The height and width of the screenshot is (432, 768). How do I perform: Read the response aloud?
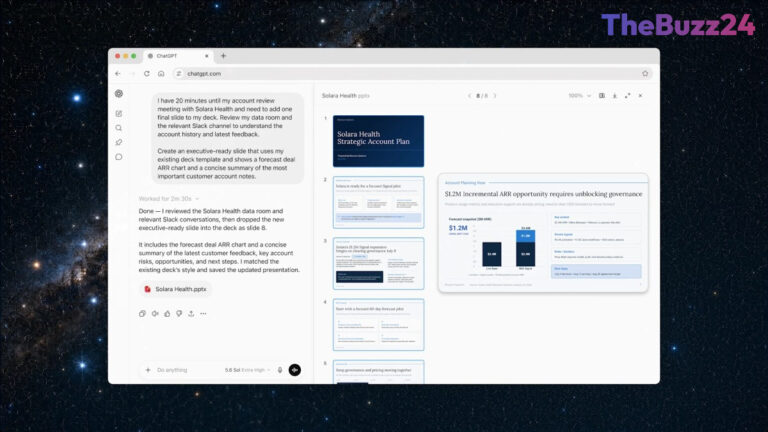(x=155, y=313)
